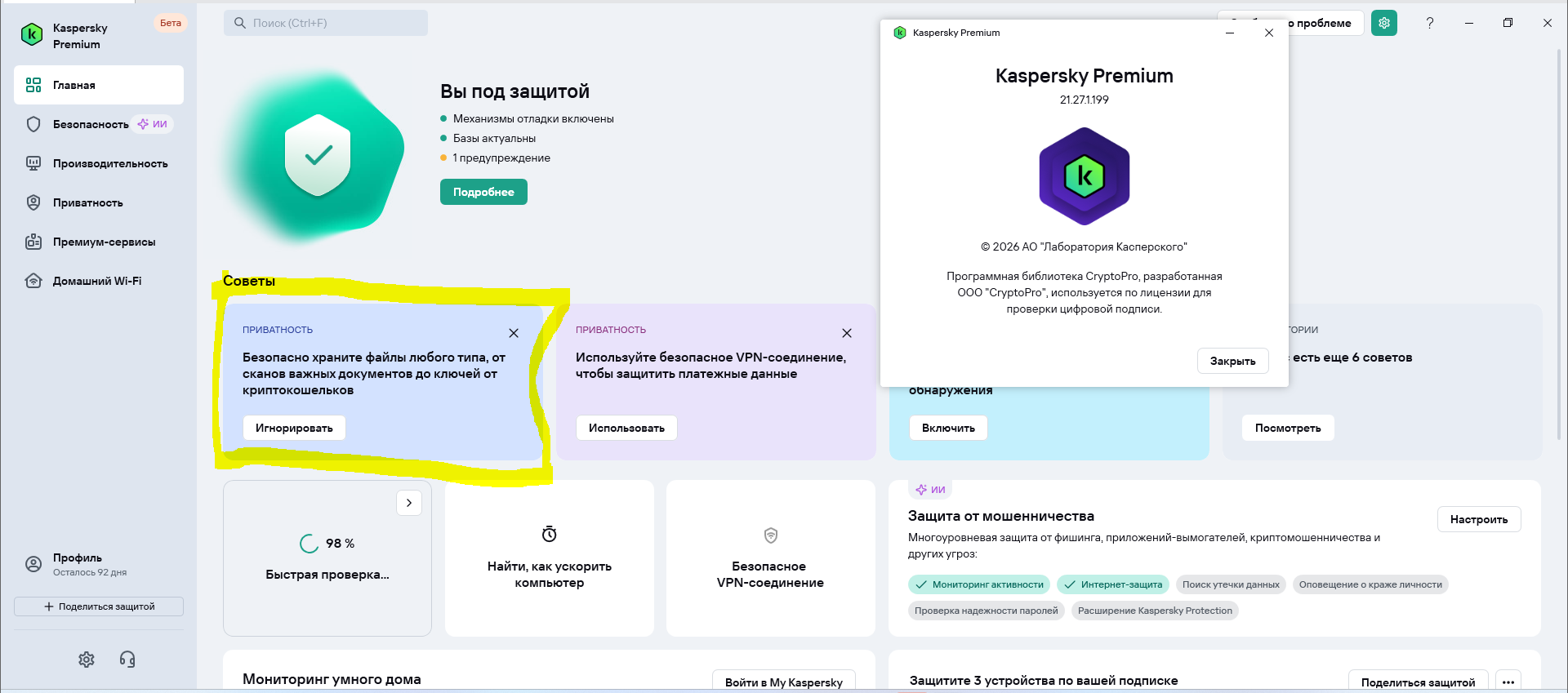This screenshot has width=1568, height=693.
Task: Enable 'Оповещение о краже личности' chip
Action: [1370, 584]
